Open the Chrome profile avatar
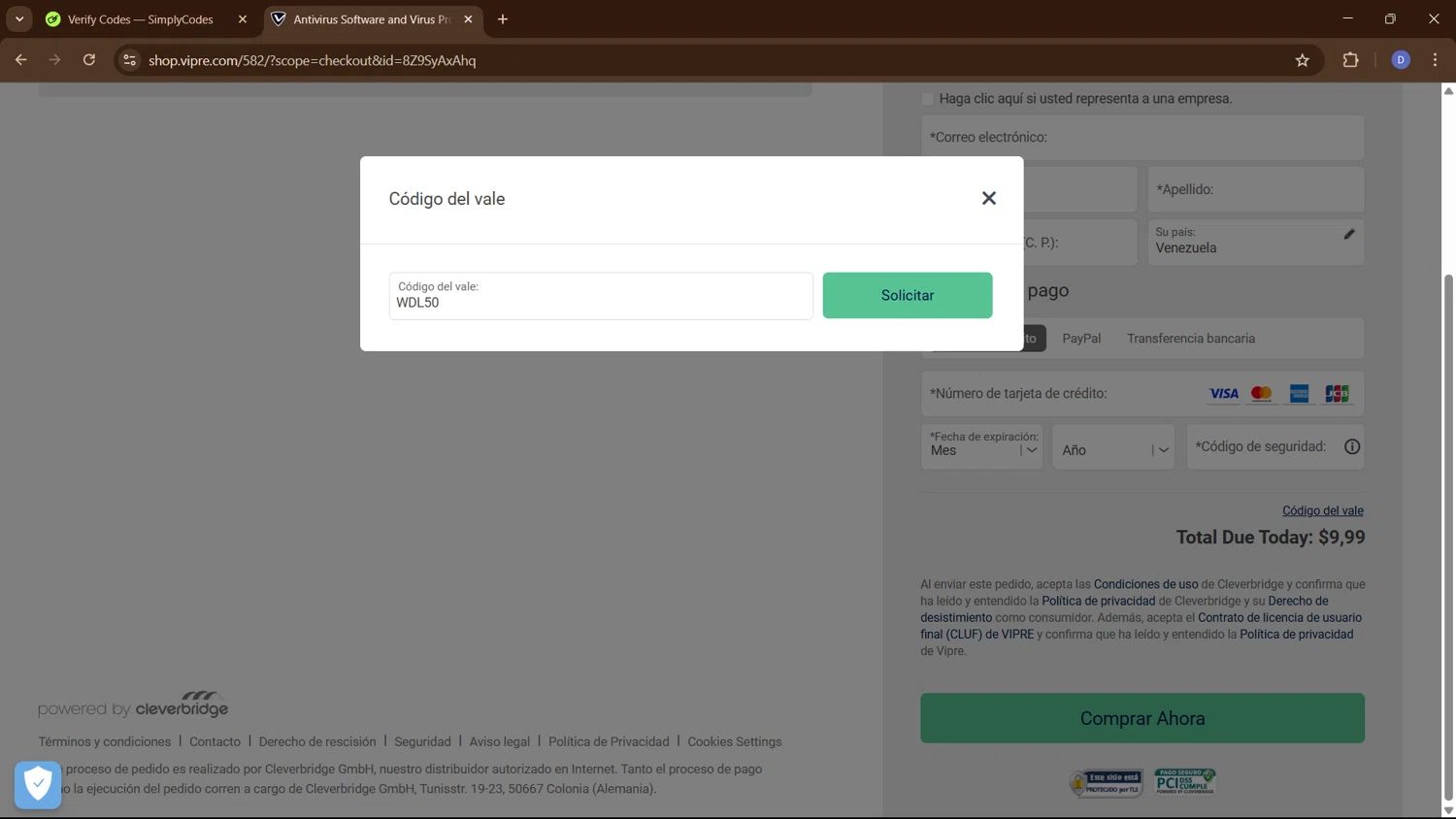 coord(1400,60)
